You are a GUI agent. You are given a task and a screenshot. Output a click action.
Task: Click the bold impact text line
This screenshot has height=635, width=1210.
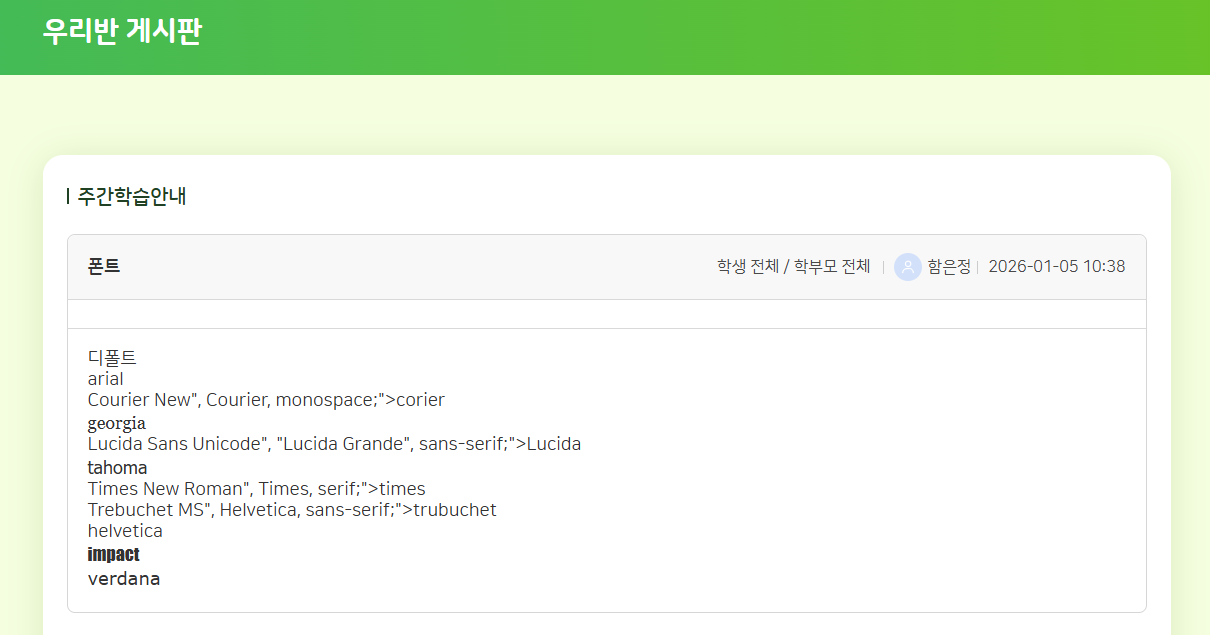pyautogui.click(x=114, y=555)
